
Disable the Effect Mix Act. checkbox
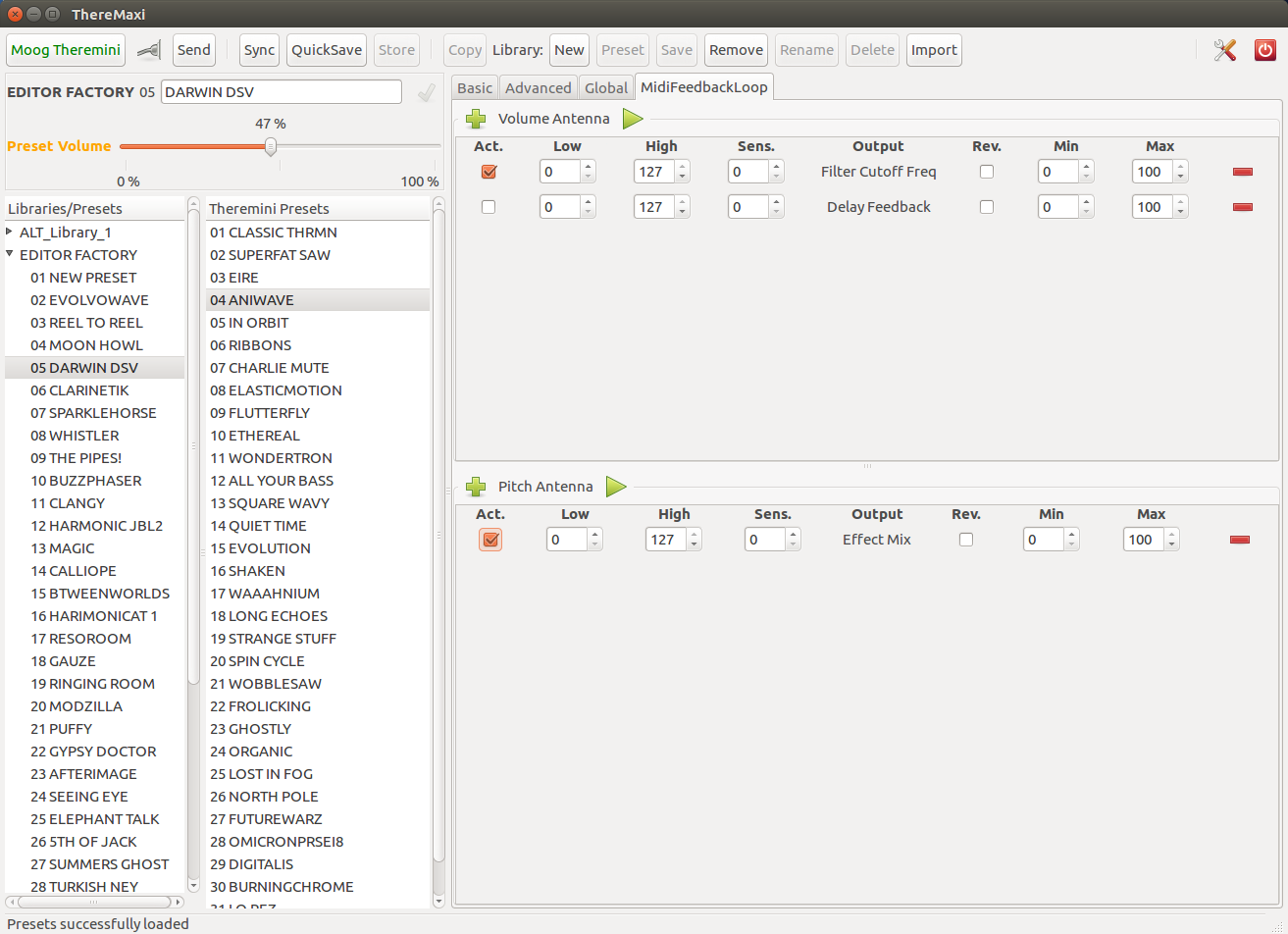point(490,540)
